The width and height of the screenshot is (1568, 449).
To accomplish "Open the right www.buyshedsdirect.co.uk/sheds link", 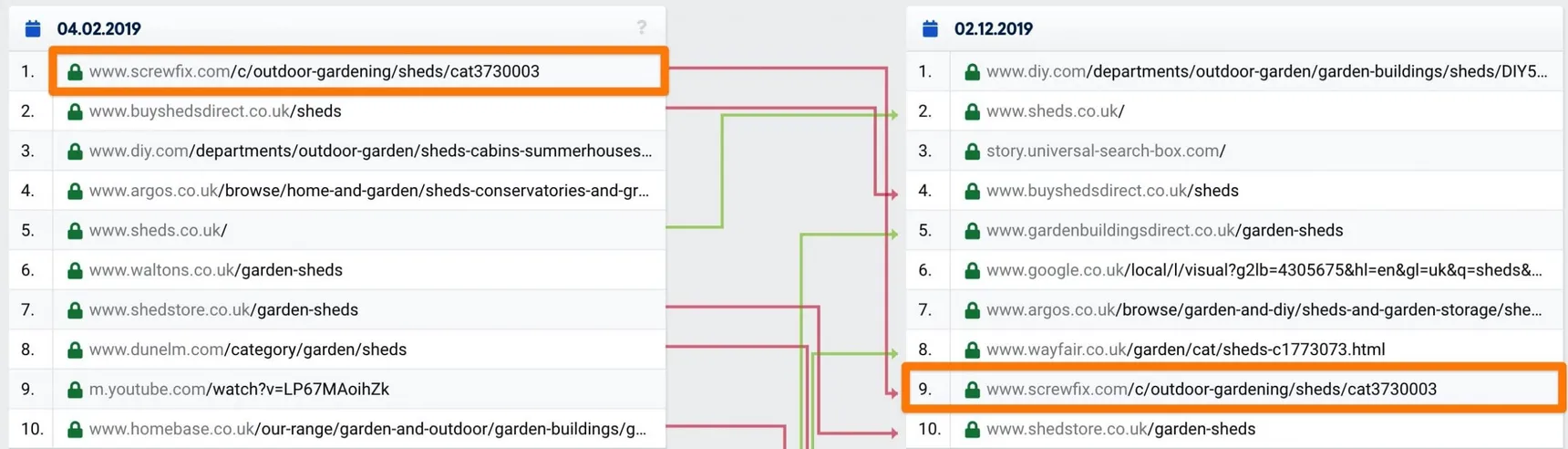I will coord(1112,191).
